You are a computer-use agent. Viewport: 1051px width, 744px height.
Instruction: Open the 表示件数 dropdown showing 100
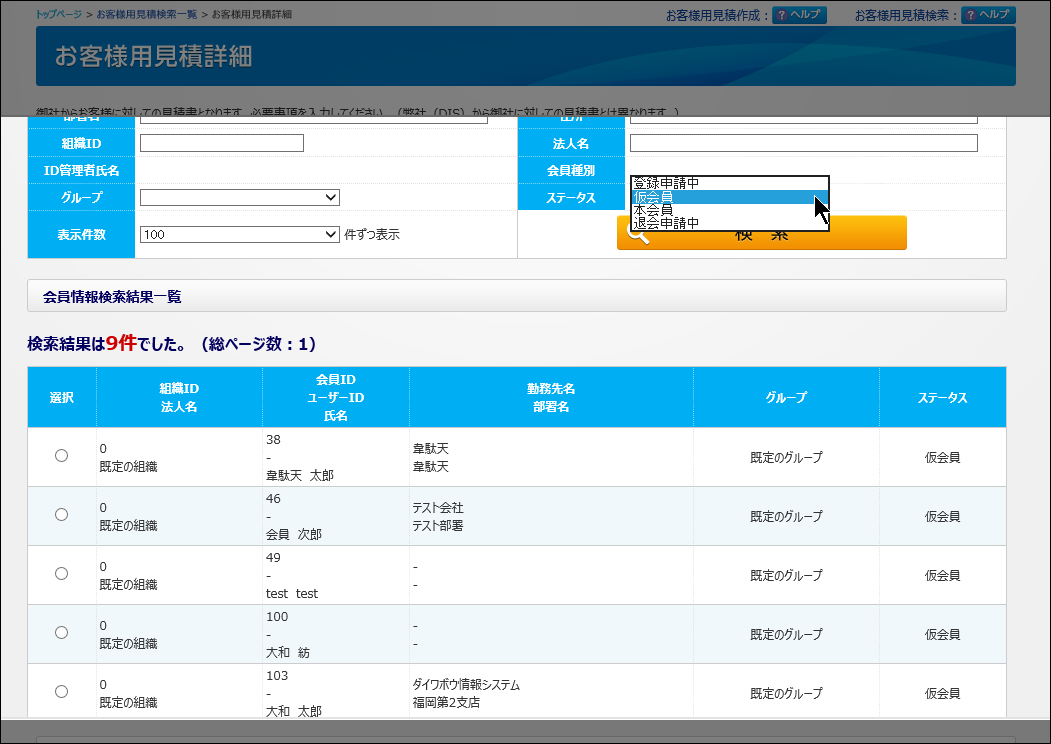click(x=240, y=235)
